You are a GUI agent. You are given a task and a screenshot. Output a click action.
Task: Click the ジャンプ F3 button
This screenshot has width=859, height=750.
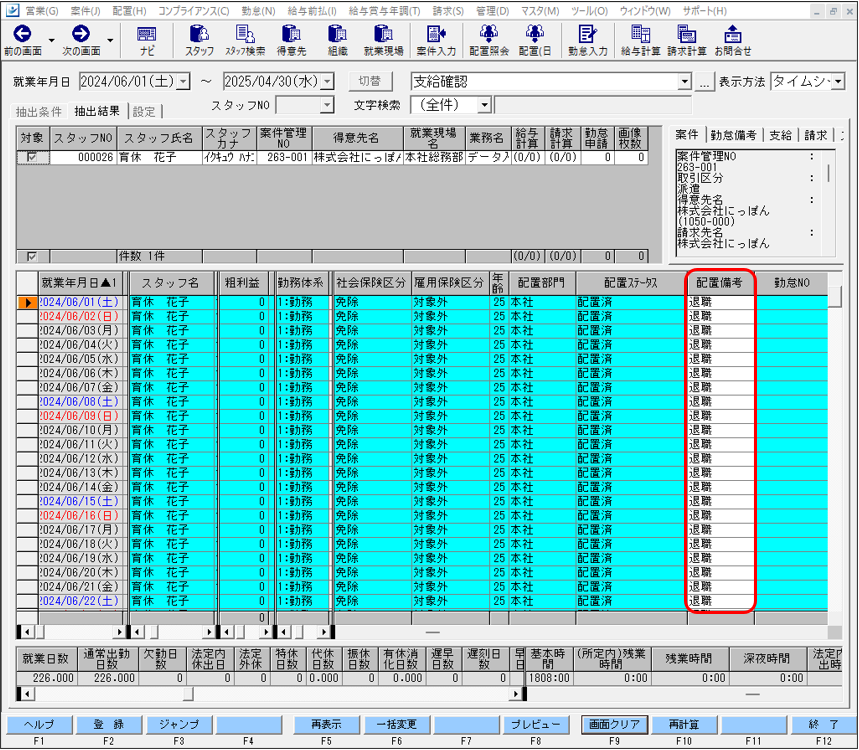click(x=179, y=724)
